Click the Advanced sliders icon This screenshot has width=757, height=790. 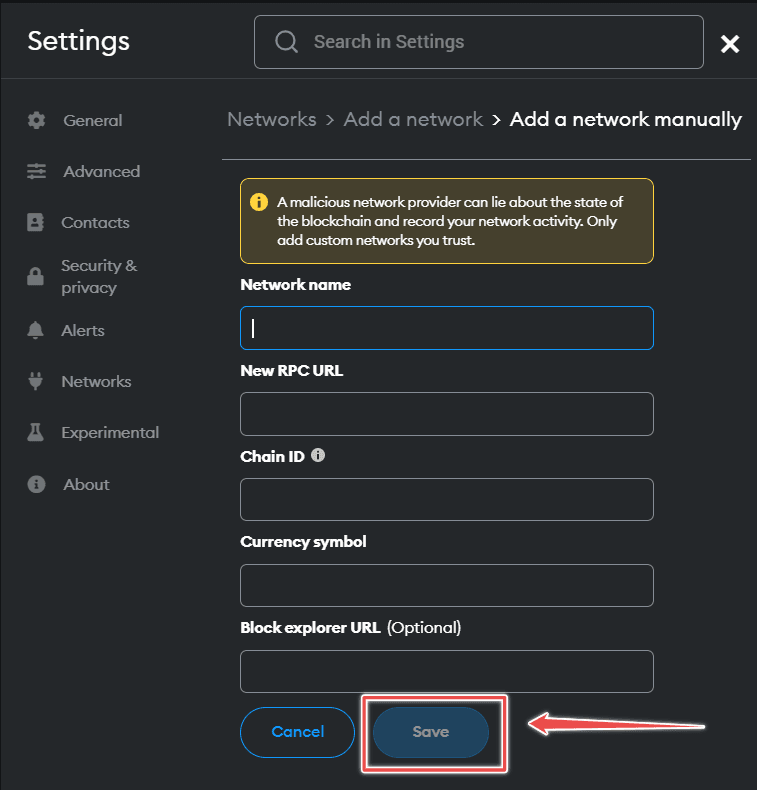point(37,171)
